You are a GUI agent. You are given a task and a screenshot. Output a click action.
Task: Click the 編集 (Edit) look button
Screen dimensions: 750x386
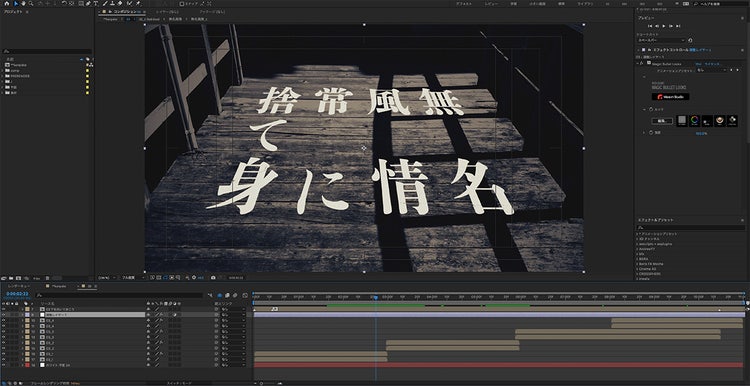click(662, 121)
